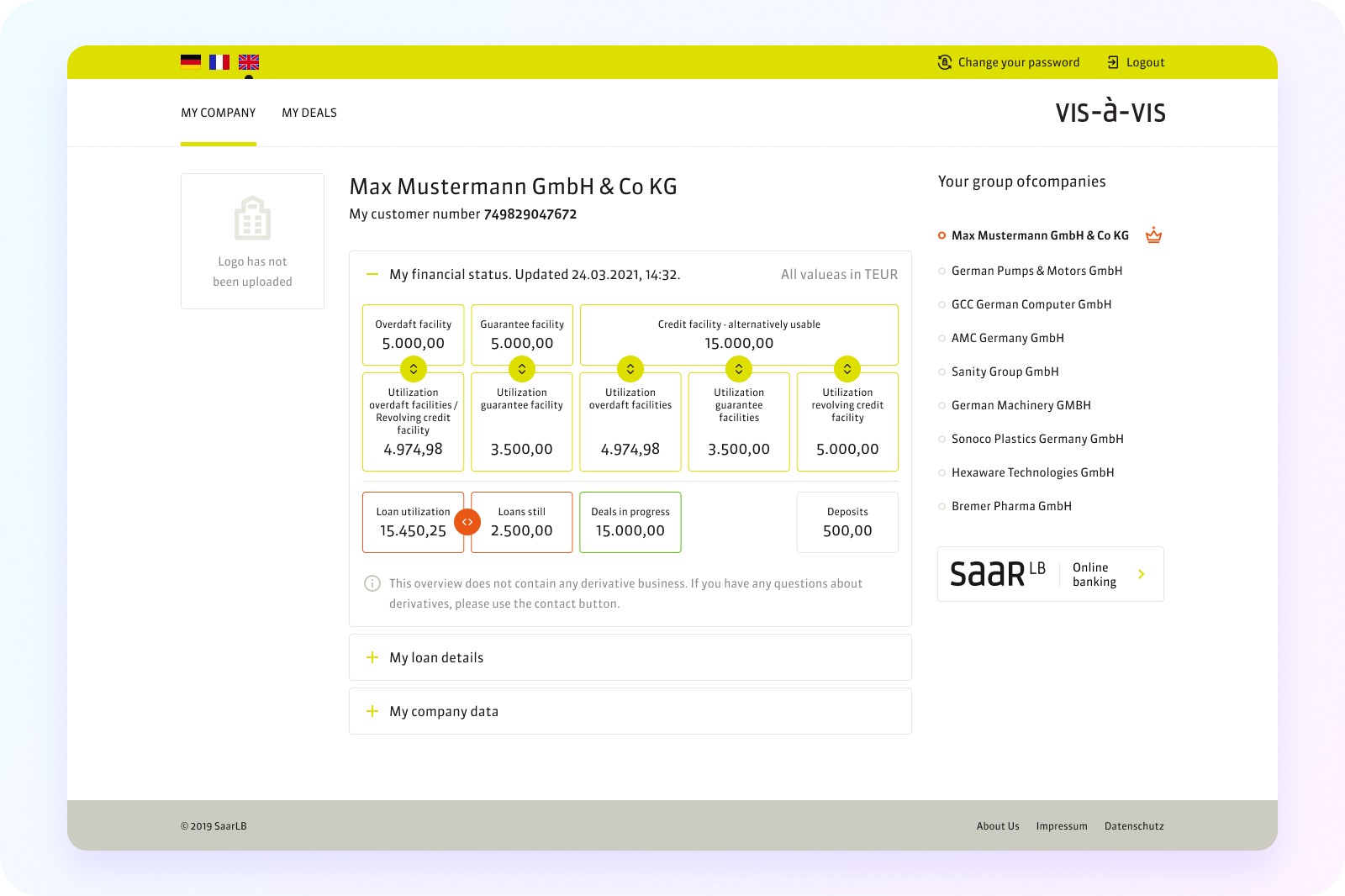Click the Guarantee facility 5.000,00 card
This screenshot has width=1345, height=896.
click(x=522, y=335)
